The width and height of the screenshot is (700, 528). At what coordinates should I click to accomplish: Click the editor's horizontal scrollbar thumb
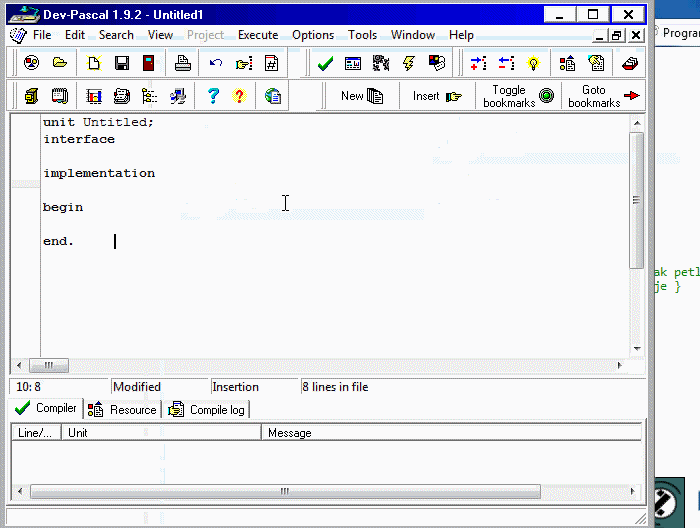pyautogui.click(x=48, y=365)
